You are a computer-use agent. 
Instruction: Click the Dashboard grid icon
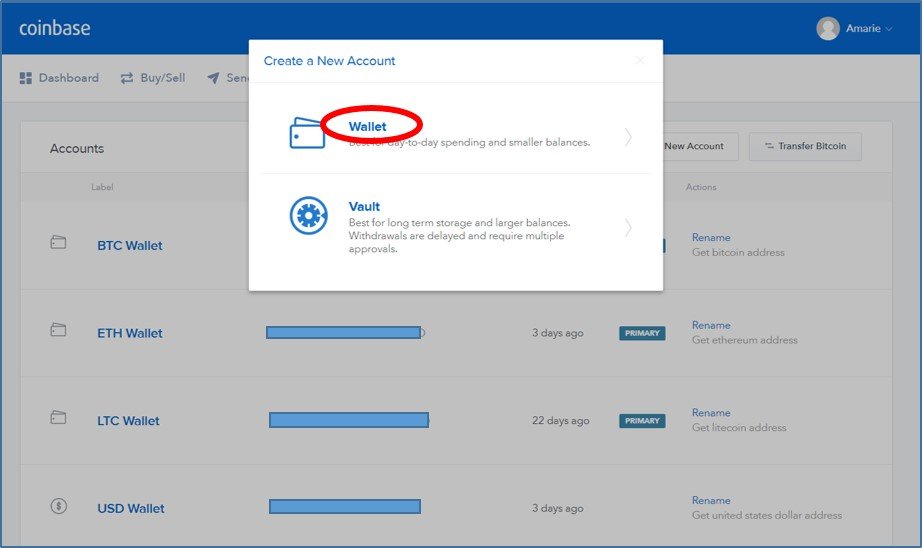(25, 78)
